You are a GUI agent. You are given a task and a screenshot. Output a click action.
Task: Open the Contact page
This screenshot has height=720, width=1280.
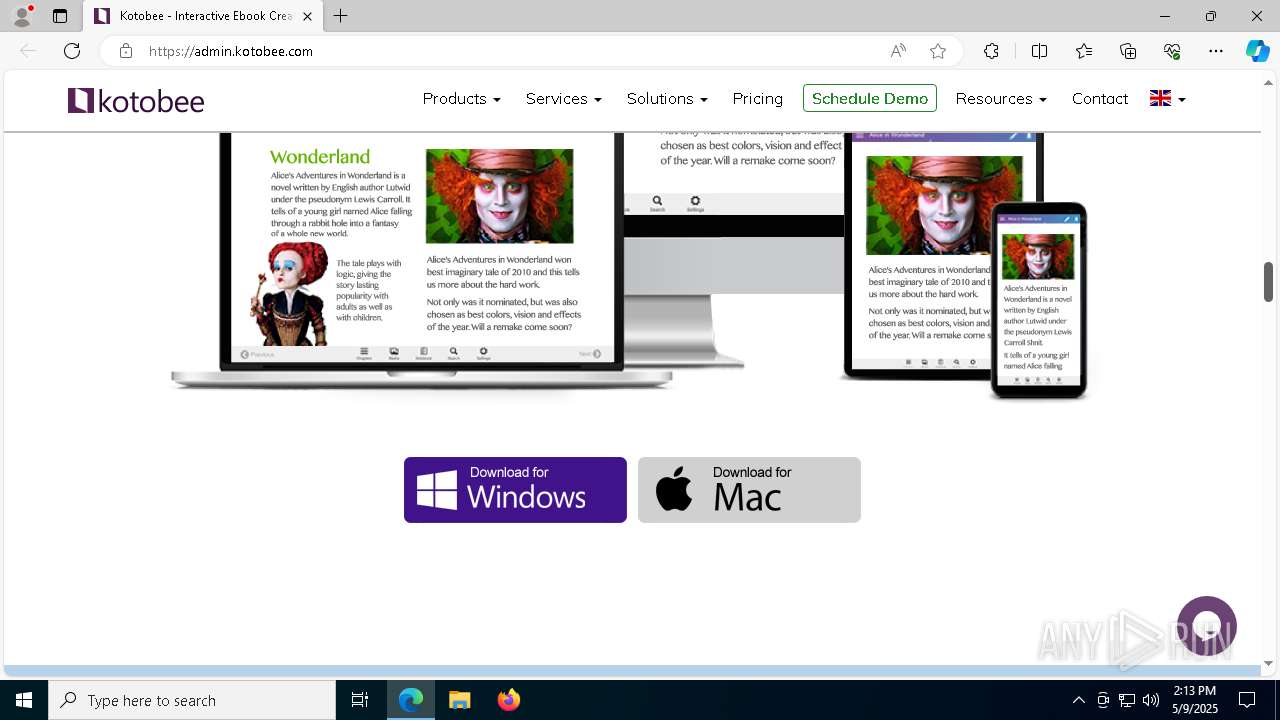[x=1100, y=98]
